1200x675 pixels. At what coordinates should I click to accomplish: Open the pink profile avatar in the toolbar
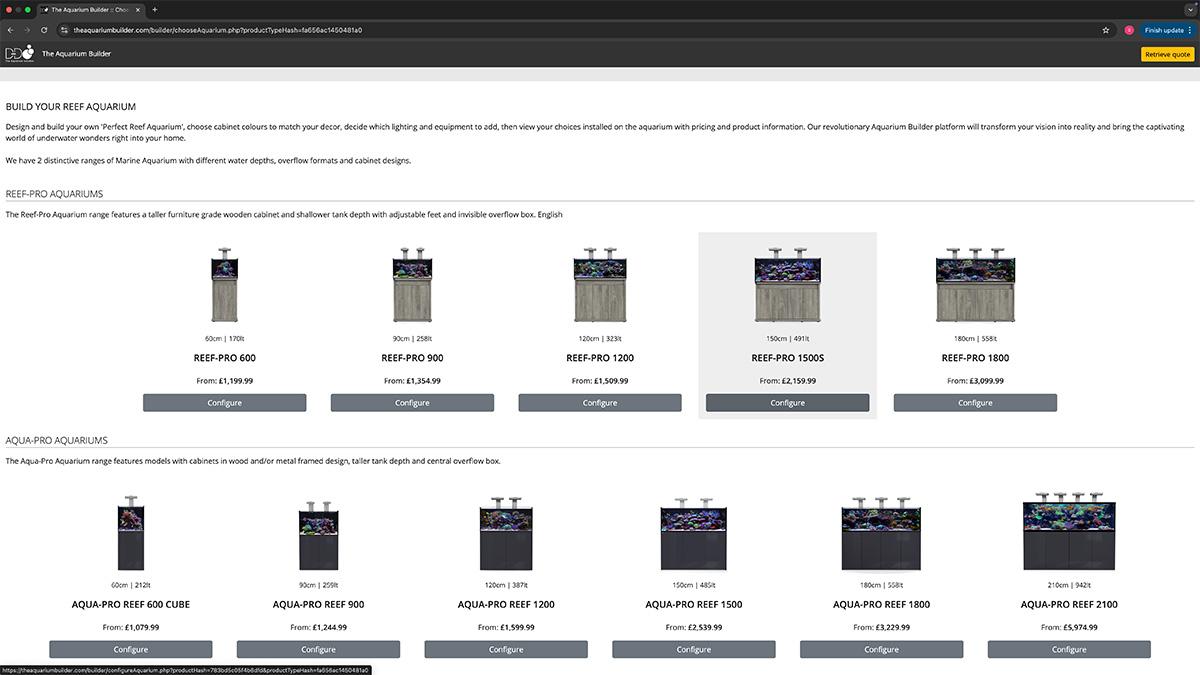pyautogui.click(x=1129, y=30)
